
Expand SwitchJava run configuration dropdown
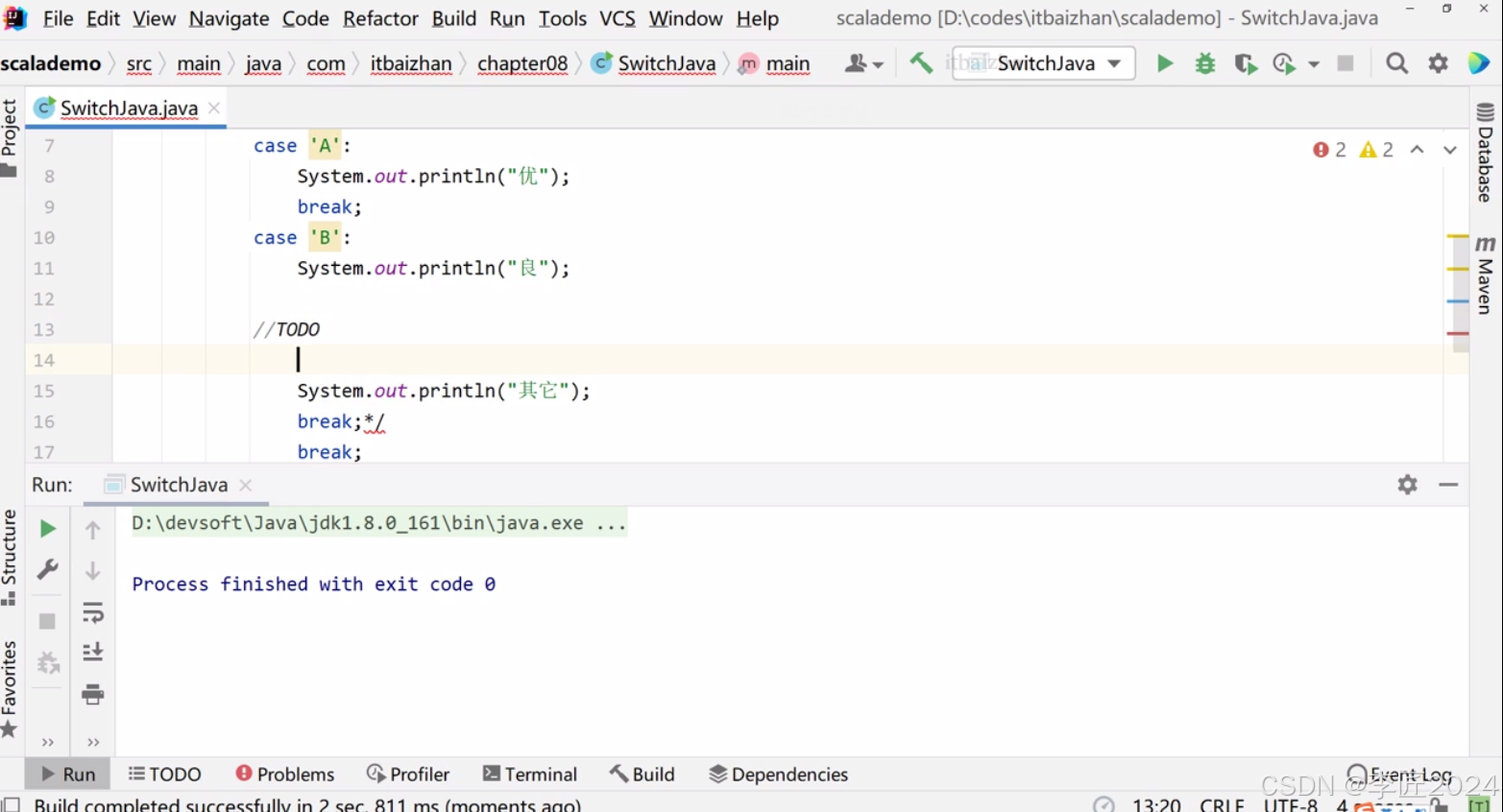(x=1114, y=63)
